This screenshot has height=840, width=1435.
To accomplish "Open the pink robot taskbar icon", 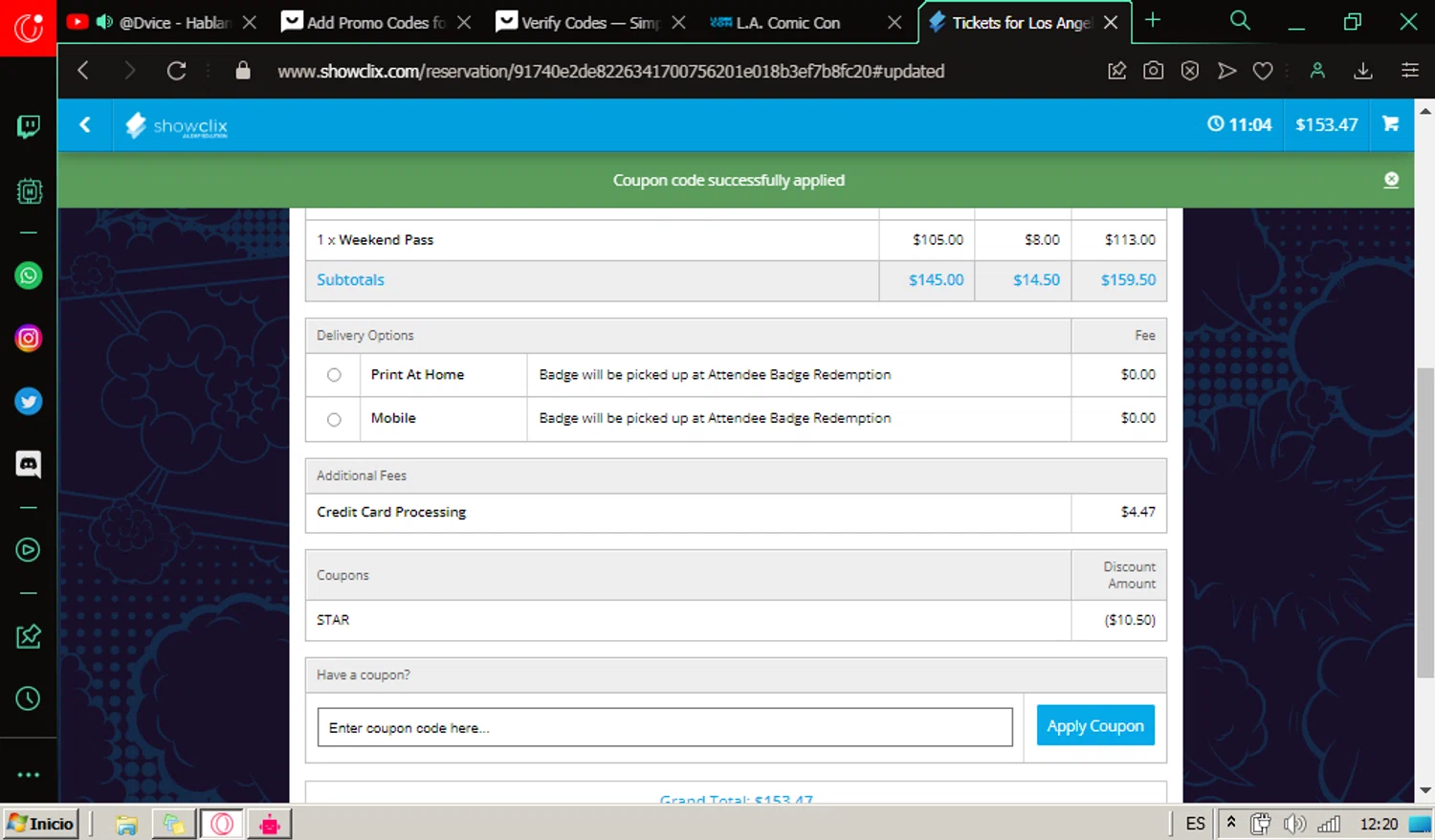I will 270,824.
